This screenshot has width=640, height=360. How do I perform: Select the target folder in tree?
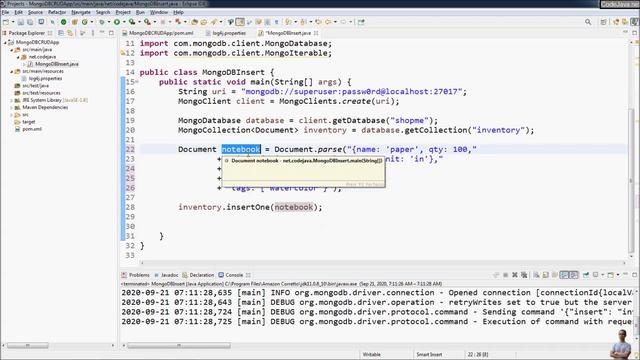(29, 122)
